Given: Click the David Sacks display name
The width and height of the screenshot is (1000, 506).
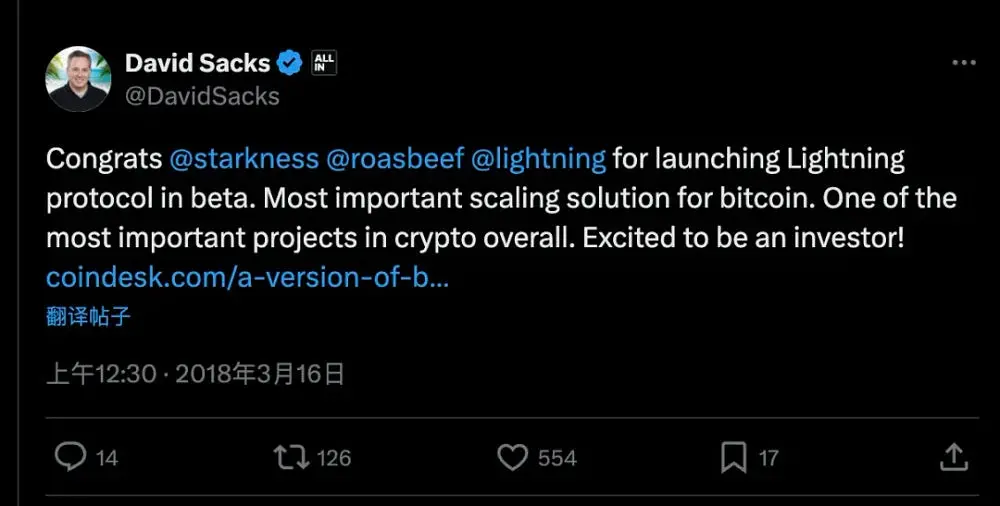Looking at the screenshot, I should 197,63.
